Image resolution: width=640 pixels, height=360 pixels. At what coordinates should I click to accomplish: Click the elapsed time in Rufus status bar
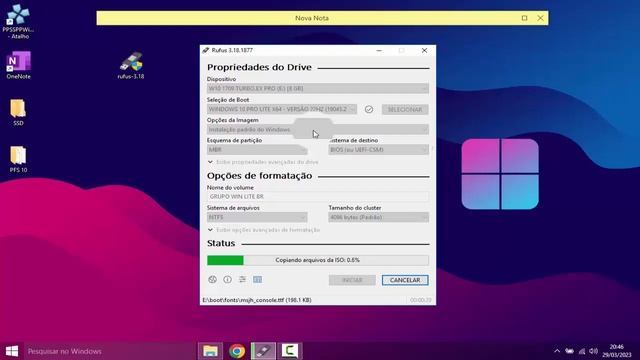[420, 300]
